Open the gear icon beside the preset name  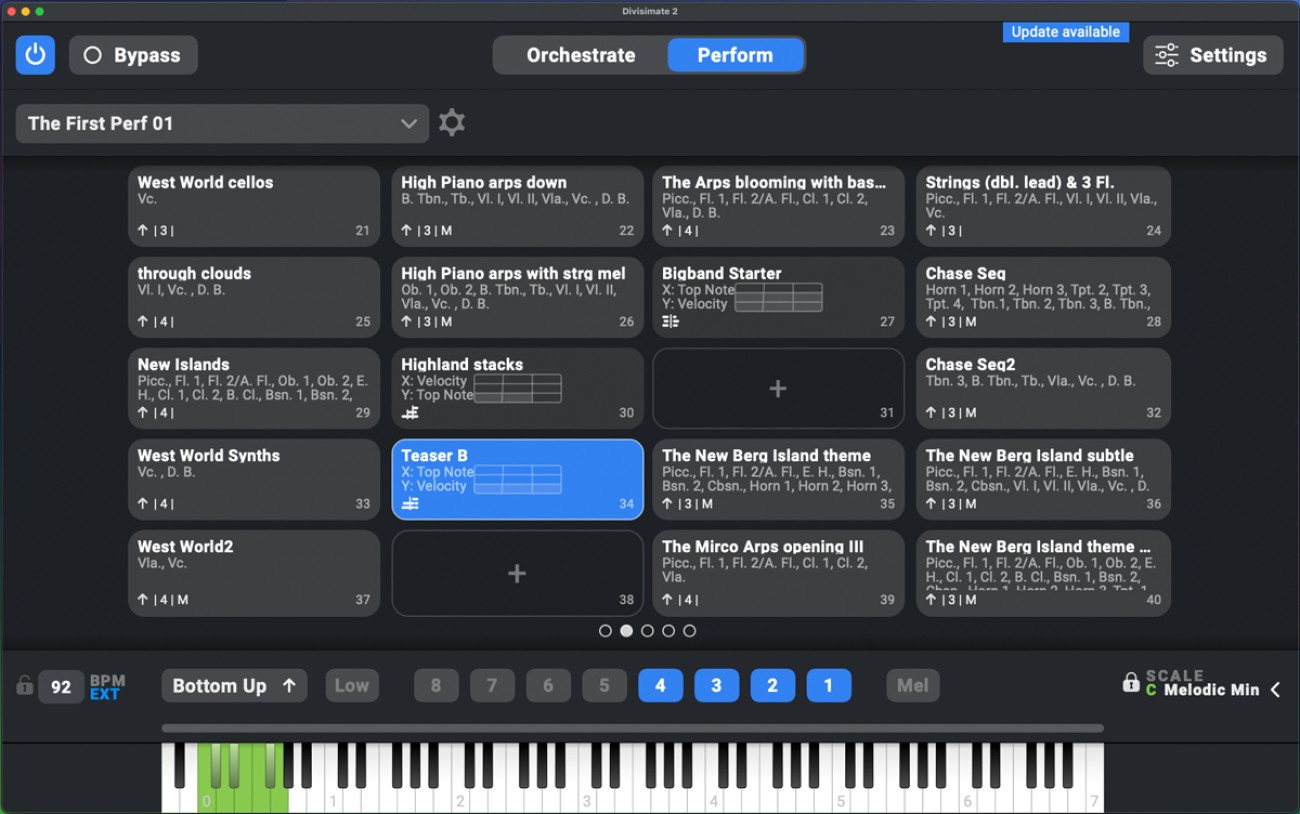pyautogui.click(x=452, y=122)
